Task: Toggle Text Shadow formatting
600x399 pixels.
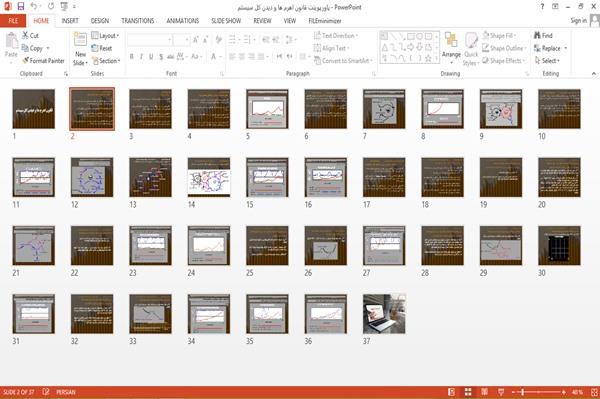Action: coord(161,57)
